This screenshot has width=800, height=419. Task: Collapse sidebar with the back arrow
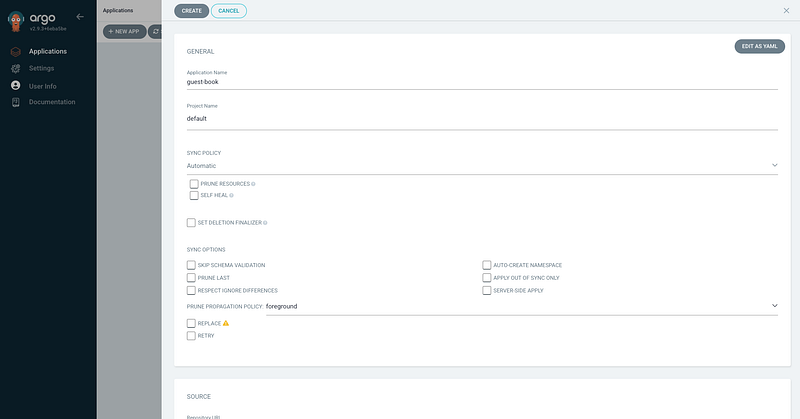pyautogui.click(x=80, y=17)
